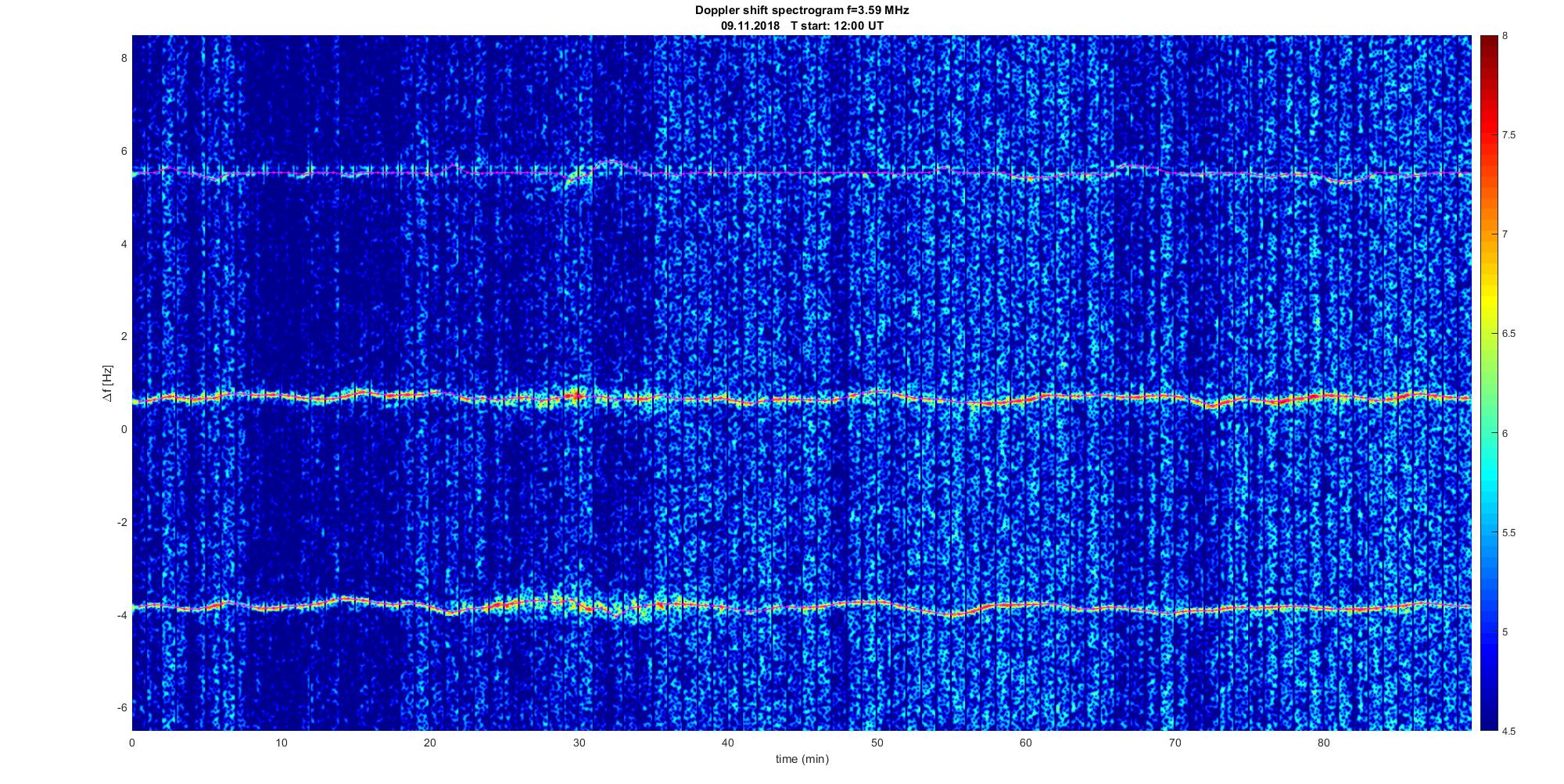
Task: Click the x-axis tick label '80'
Action: [1323, 743]
